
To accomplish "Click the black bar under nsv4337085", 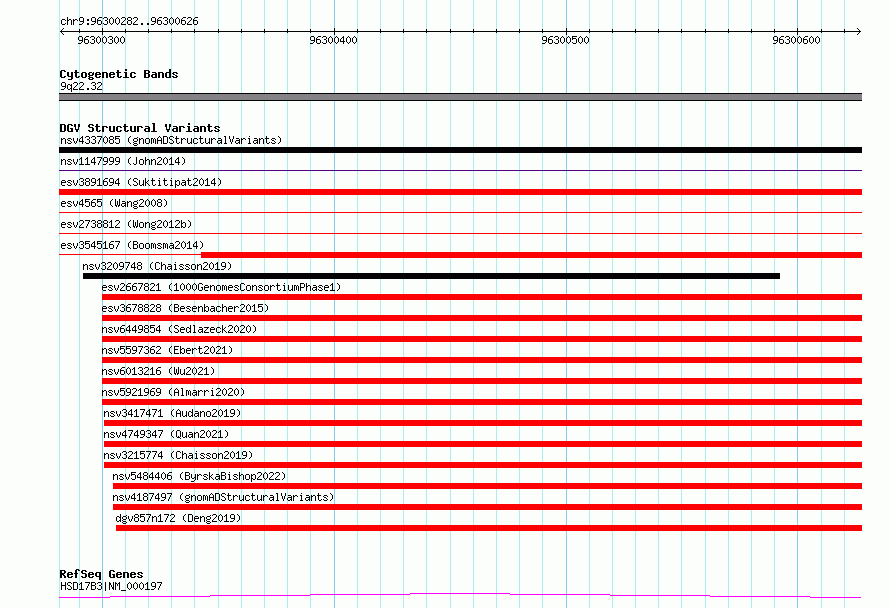I will point(460,150).
